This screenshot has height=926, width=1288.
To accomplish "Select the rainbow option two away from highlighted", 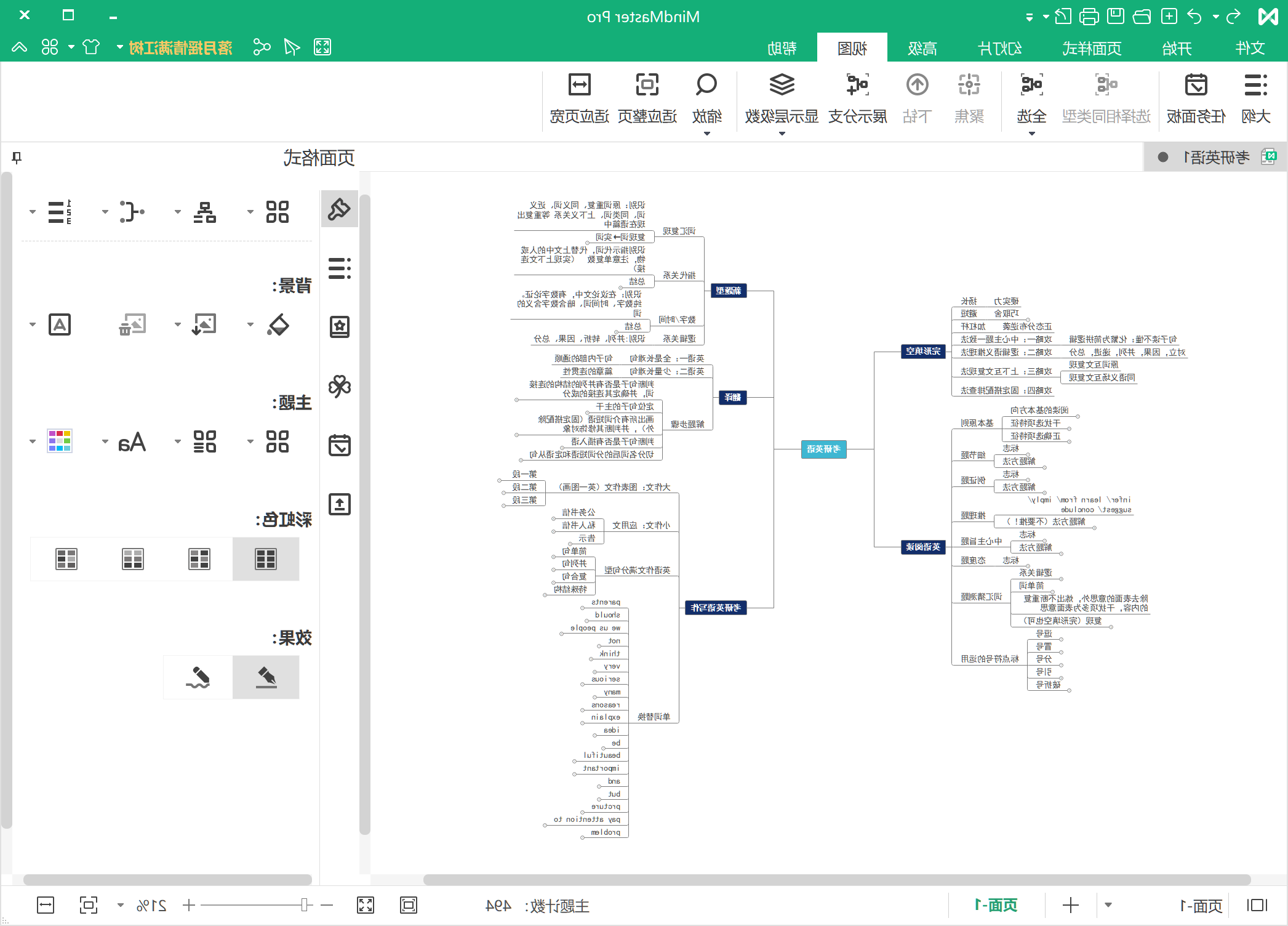I will pyautogui.click(x=133, y=559).
